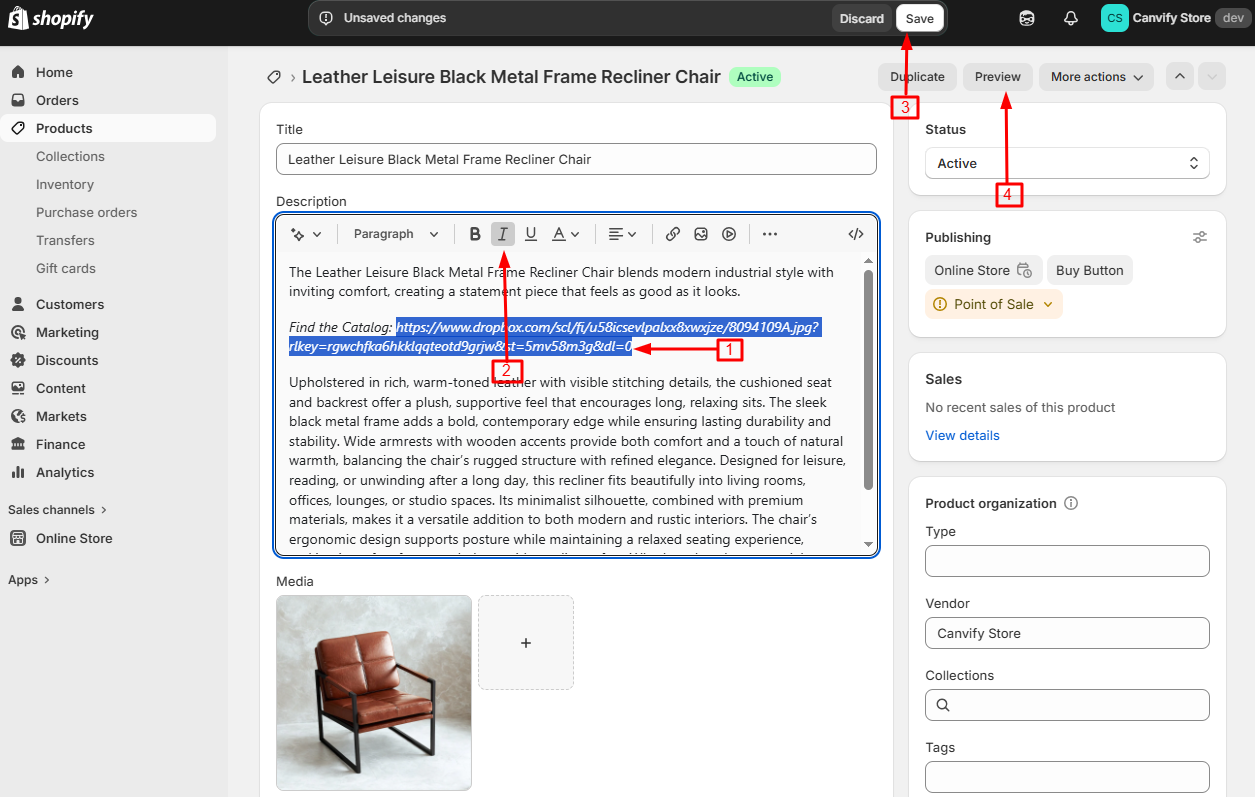This screenshot has height=797, width=1255.
Task: Insert a video using the video icon
Action: 729,233
